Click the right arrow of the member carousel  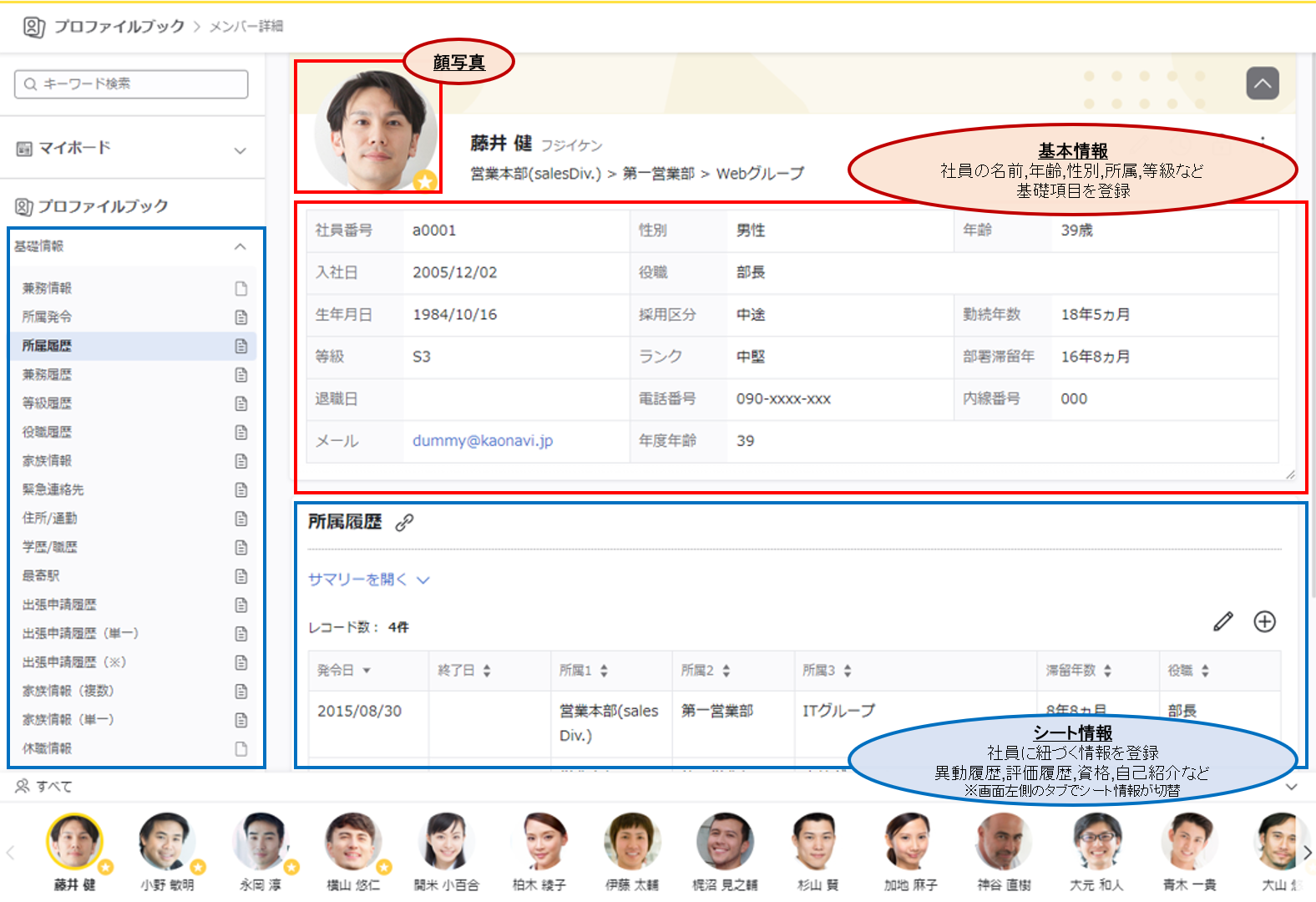(1307, 853)
